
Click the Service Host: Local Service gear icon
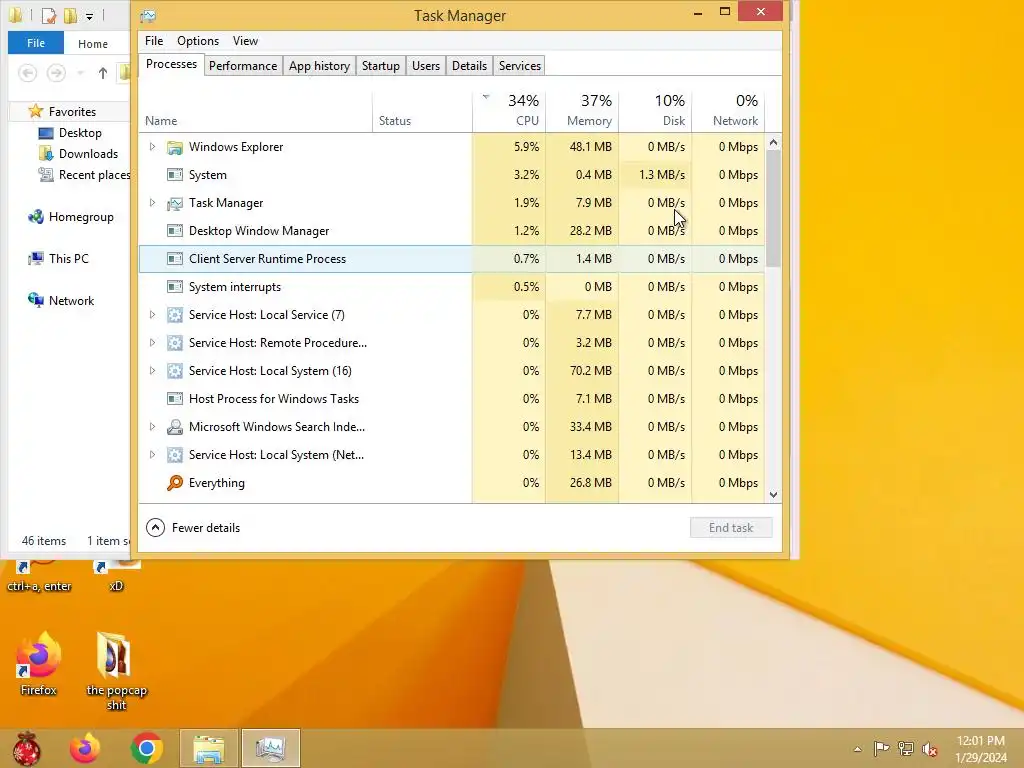(x=174, y=315)
